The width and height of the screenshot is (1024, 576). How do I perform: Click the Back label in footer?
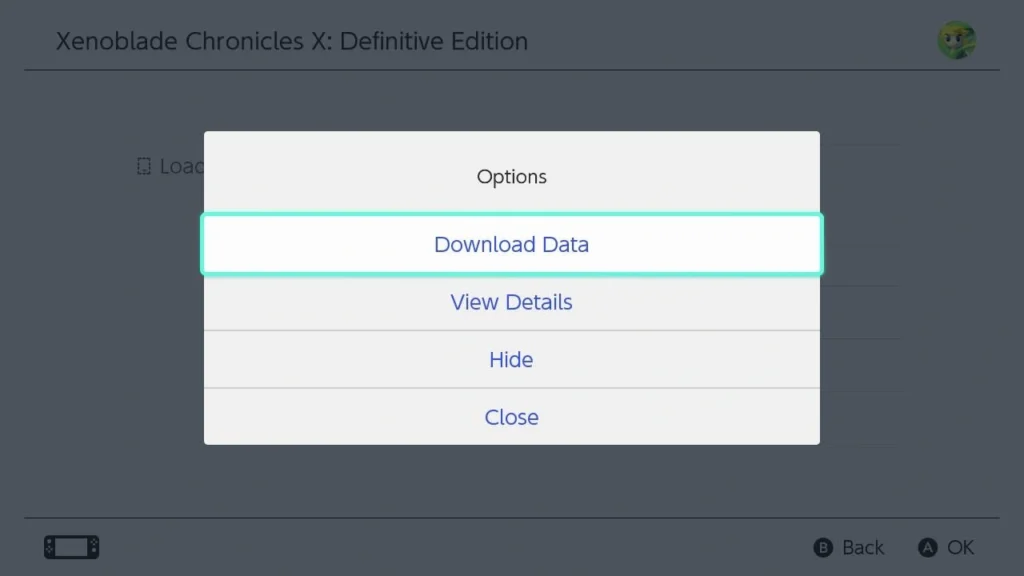pyautogui.click(x=863, y=547)
